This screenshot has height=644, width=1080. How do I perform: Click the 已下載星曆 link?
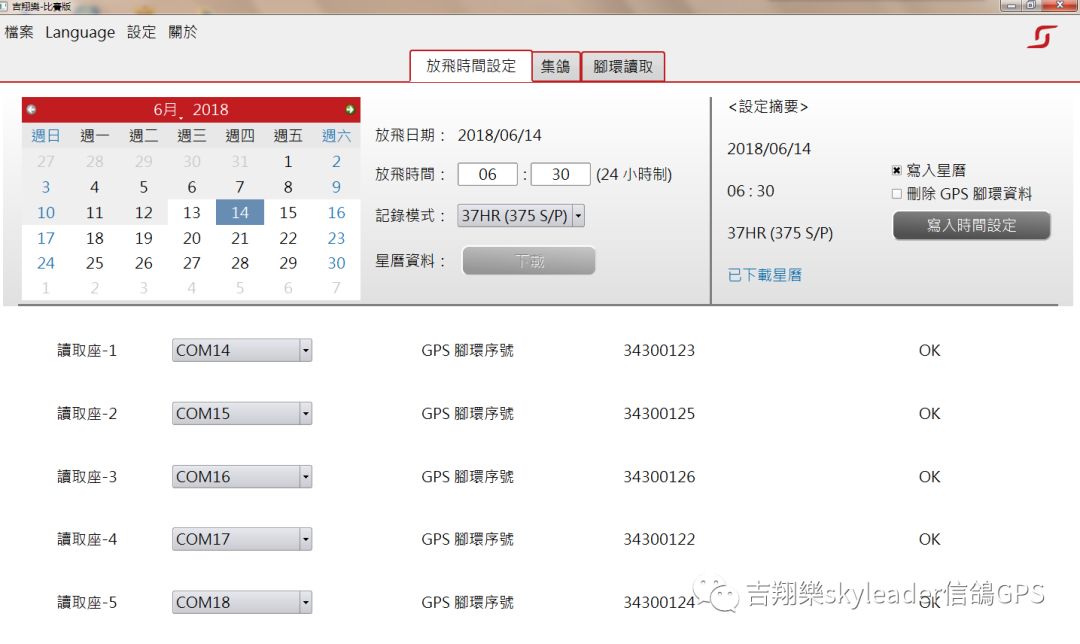764,275
